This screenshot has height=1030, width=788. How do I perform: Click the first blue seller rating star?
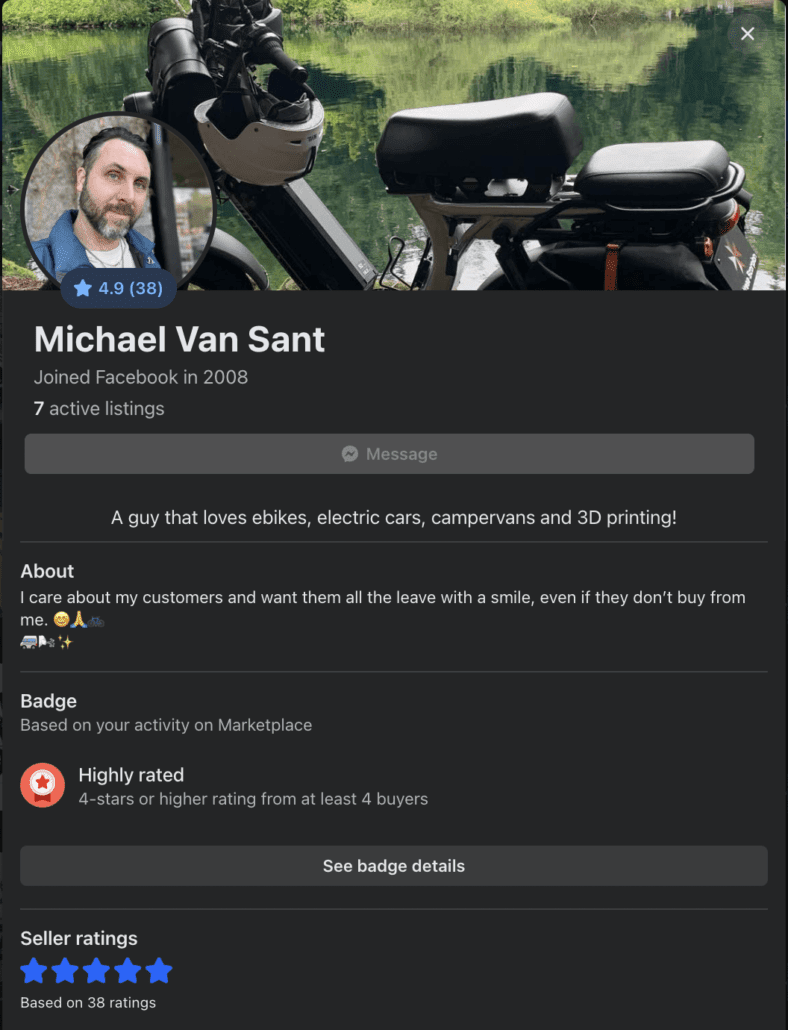[x=34, y=971]
